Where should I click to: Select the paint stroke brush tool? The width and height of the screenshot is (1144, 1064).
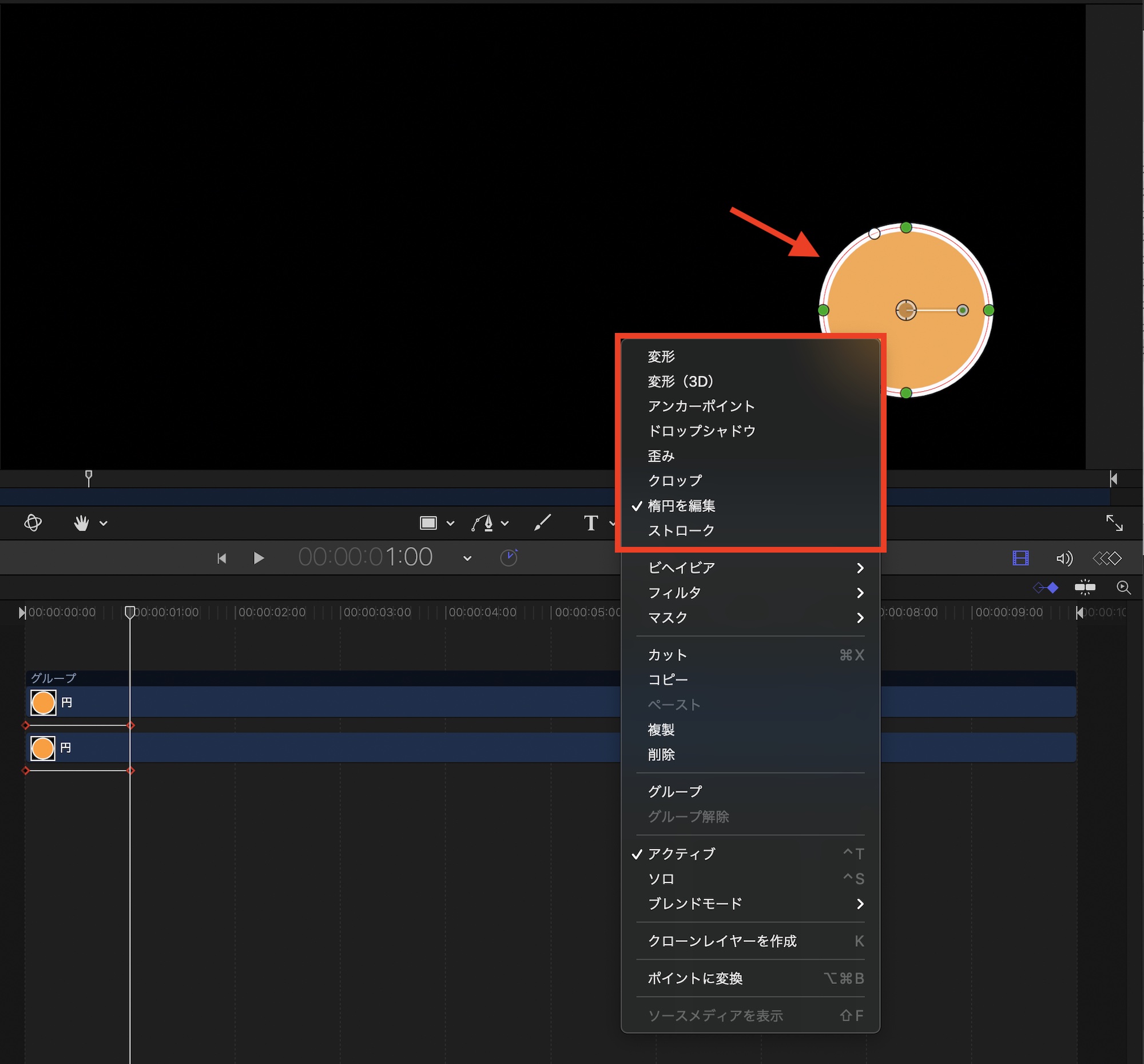tap(542, 522)
